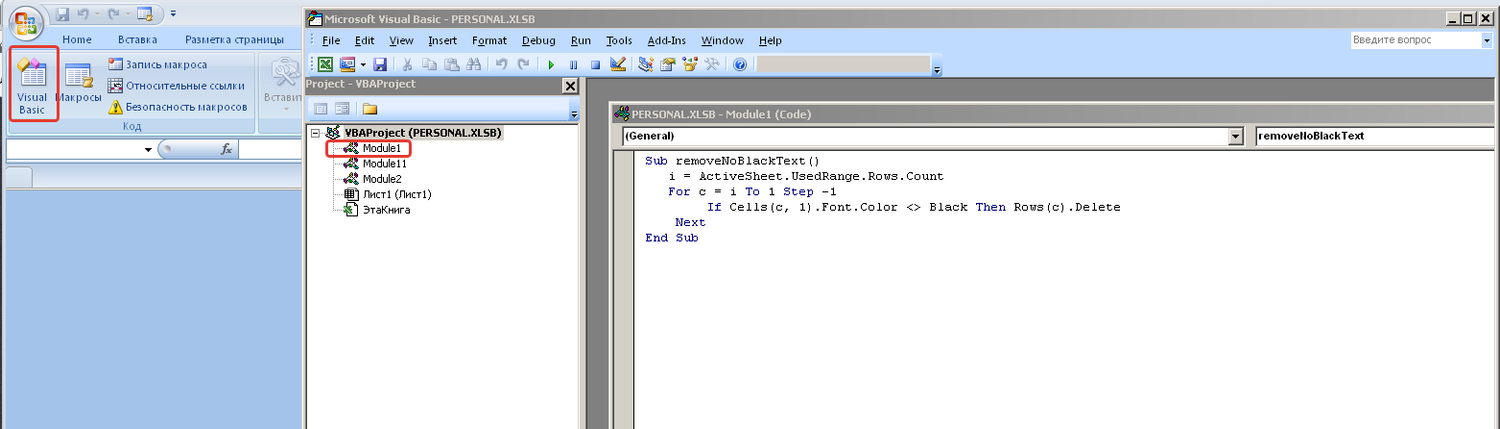This screenshot has height=429, width=1500.
Task: Open the Edit menu in Visual Basic
Action: click(364, 41)
